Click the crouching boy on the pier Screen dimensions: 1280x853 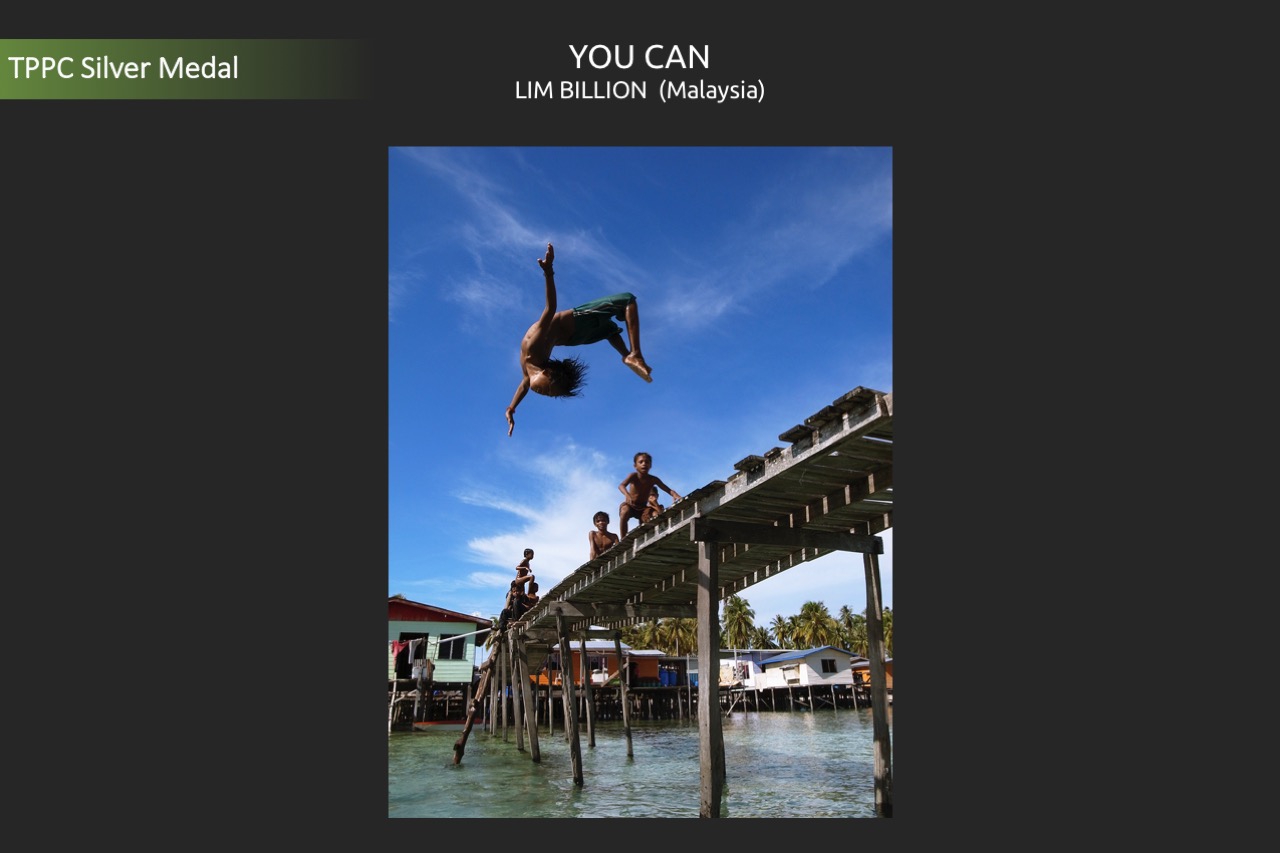click(645, 493)
